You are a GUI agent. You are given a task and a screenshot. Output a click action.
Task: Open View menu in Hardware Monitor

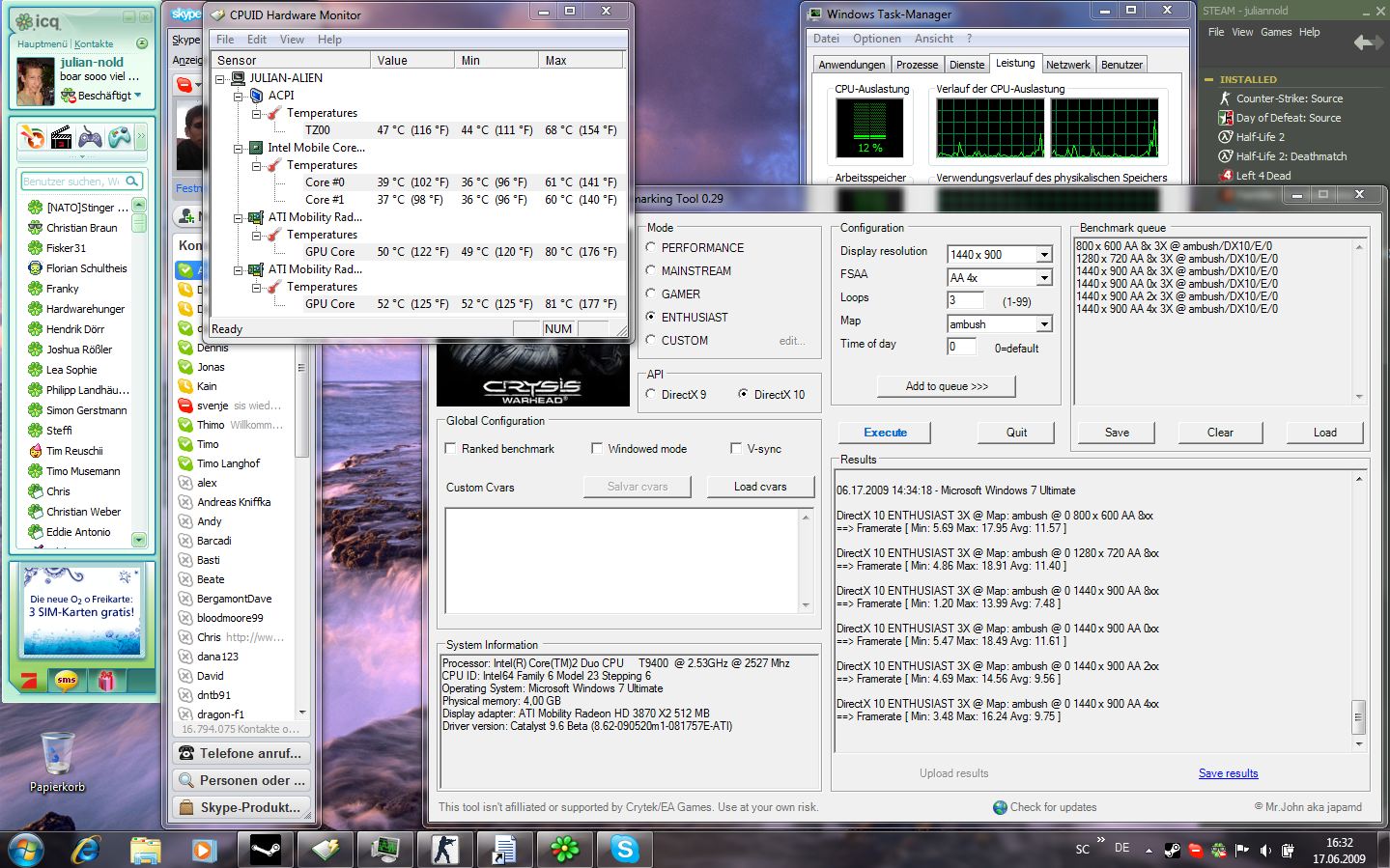tap(292, 40)
